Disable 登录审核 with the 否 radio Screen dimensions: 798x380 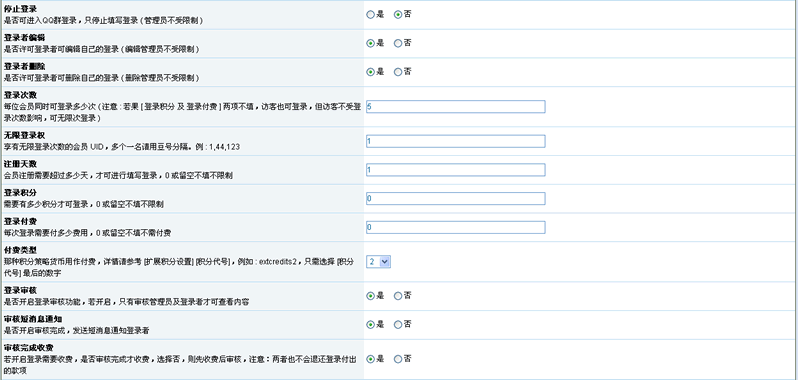tap(398, 296)
